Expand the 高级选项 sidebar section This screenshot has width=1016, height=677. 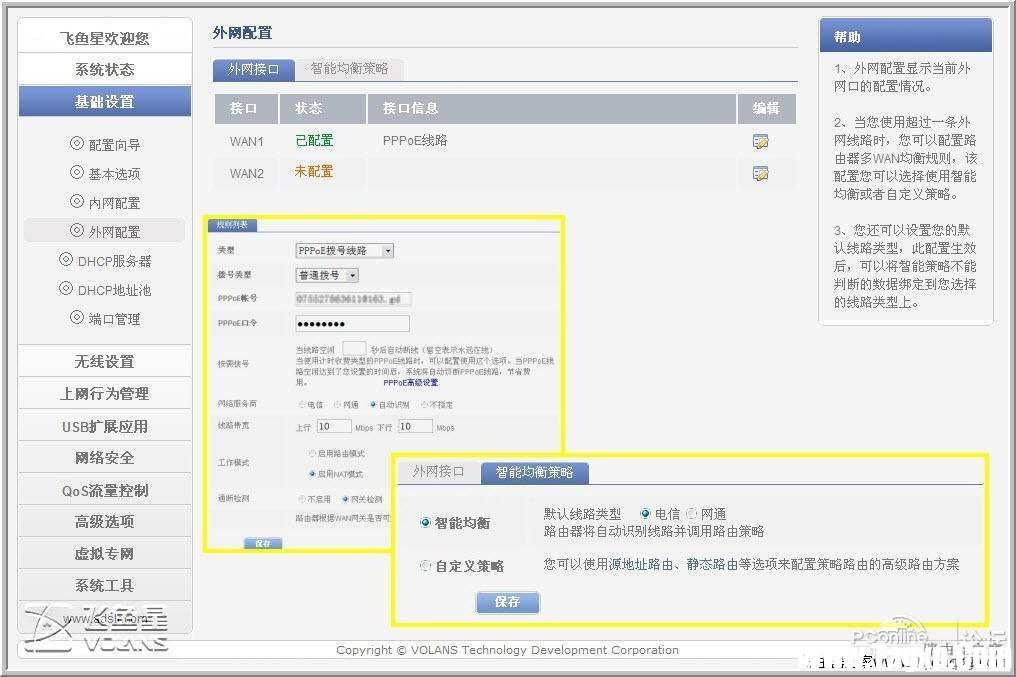tap(105, 522)
